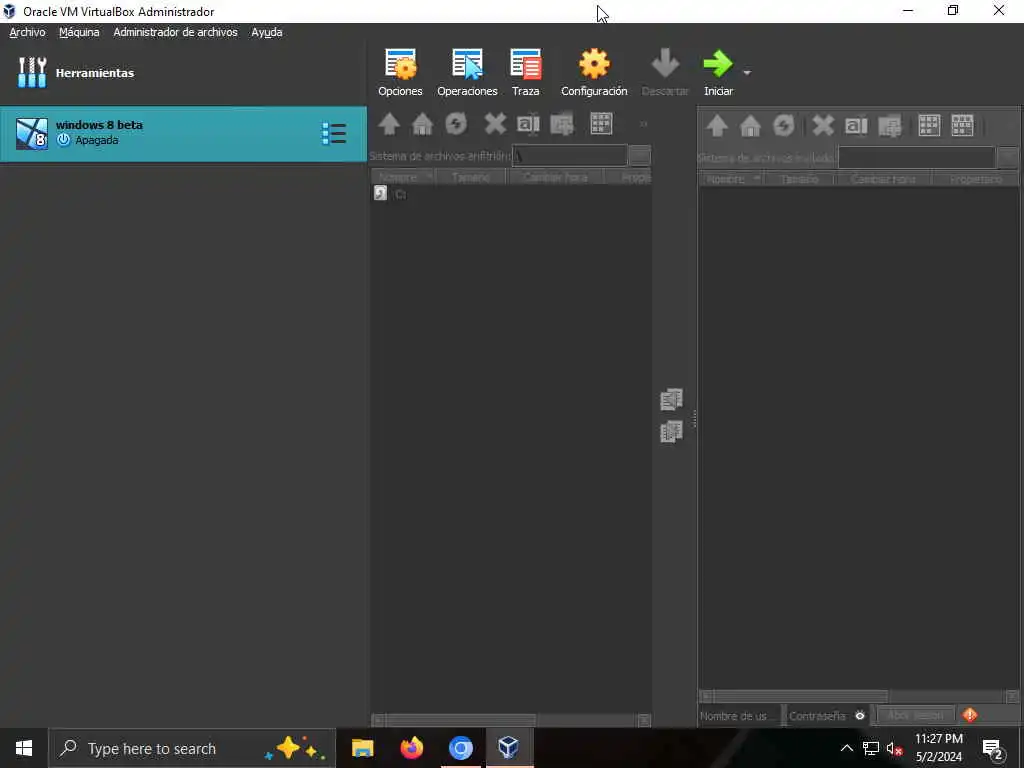The image size is (1024, 768).
Task: Sort host files by Nombre column
Action: point(403,177)
